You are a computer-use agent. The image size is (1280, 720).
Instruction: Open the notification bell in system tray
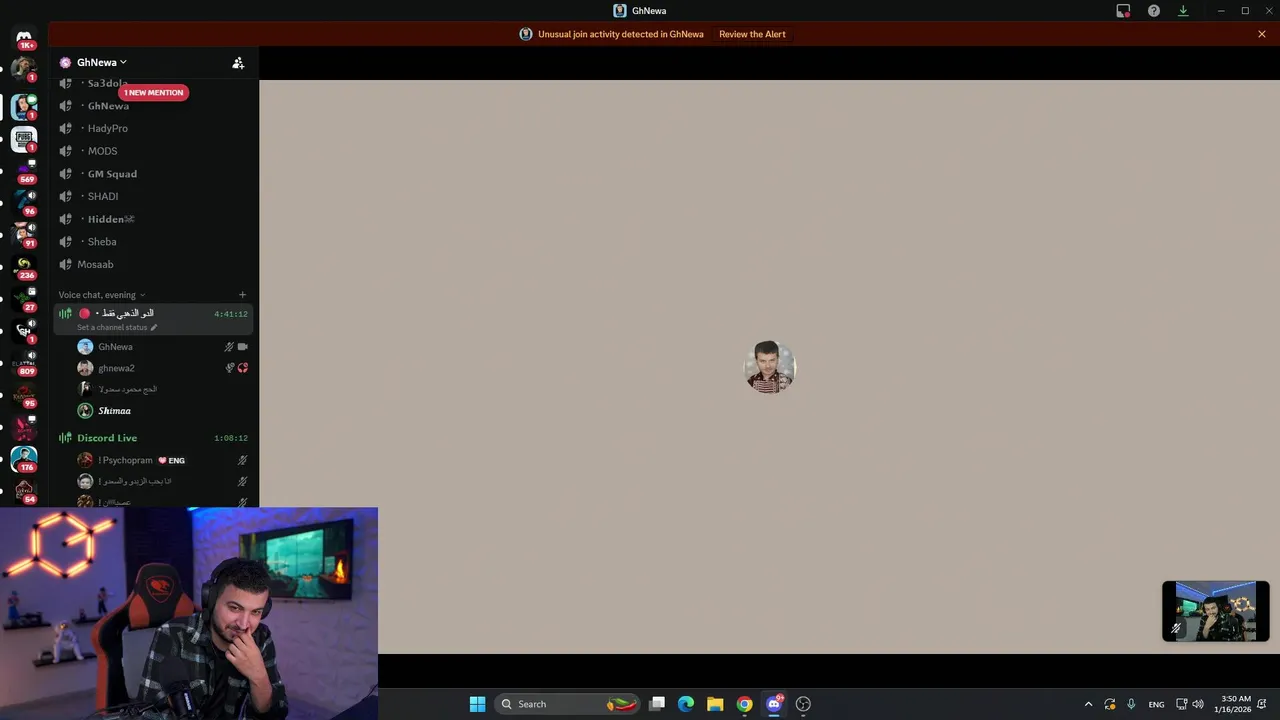(x=1262, y=704)
